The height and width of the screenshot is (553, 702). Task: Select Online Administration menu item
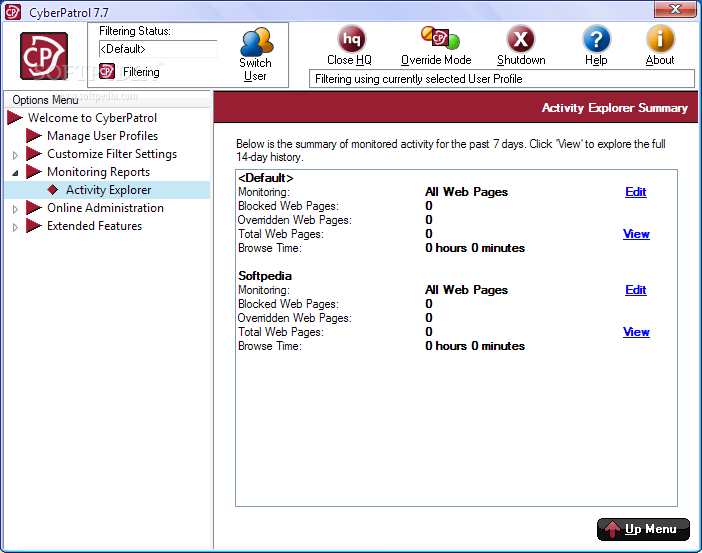(x=105, y=208)
